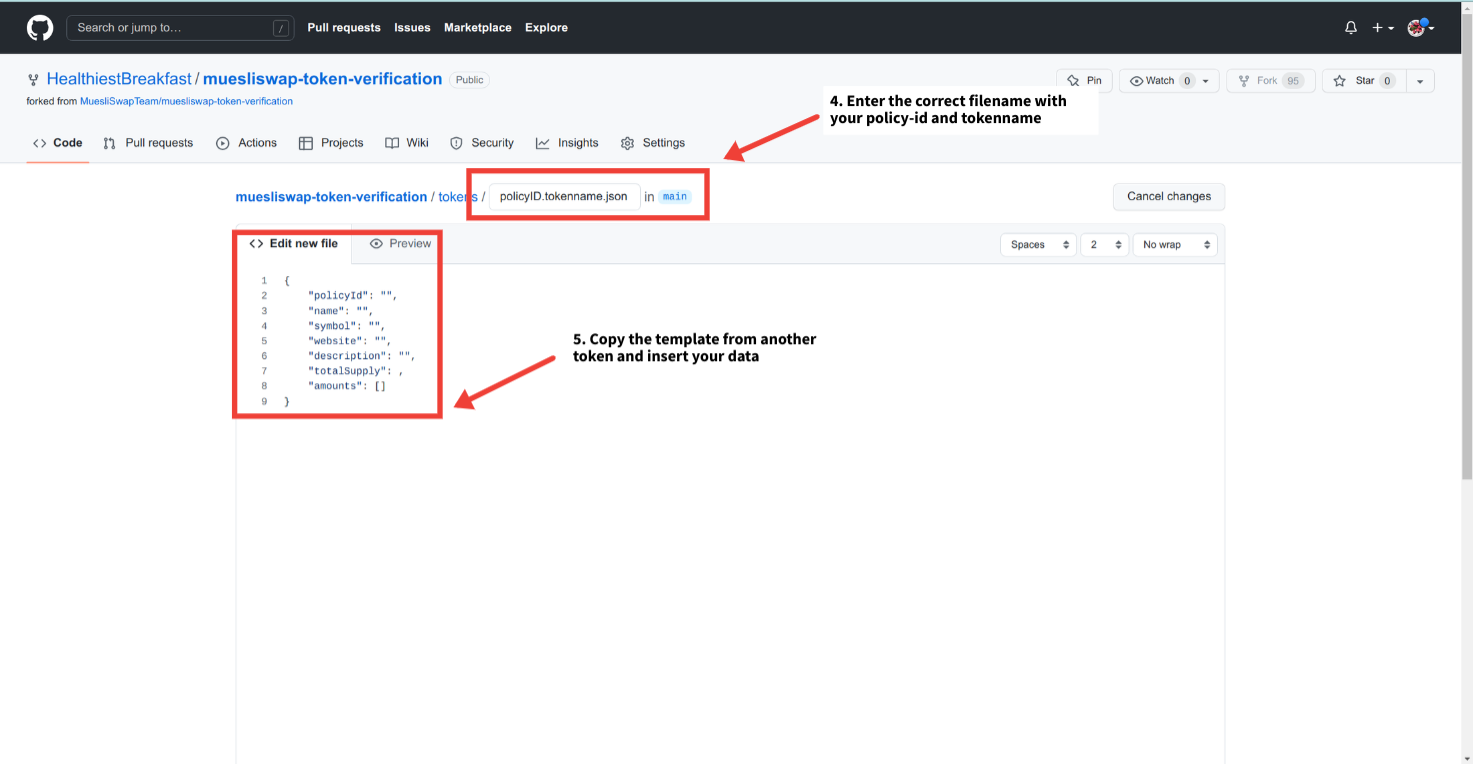Click the filename input policyID.tokenname.json
Viewport: 1473px width, 764px height.
pyautogui.click(x=564, y=197)
